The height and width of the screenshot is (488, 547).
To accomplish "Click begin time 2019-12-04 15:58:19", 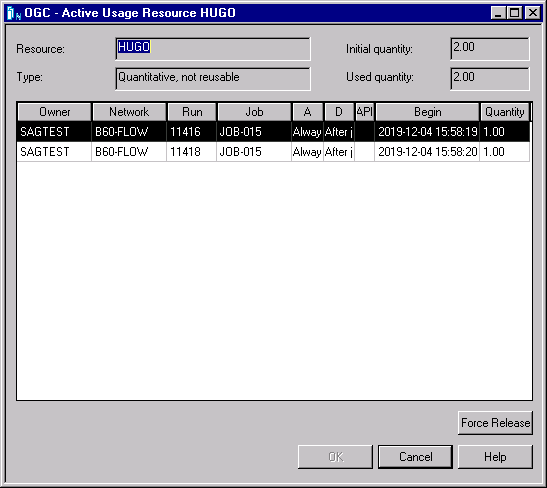I will (428, 132).
